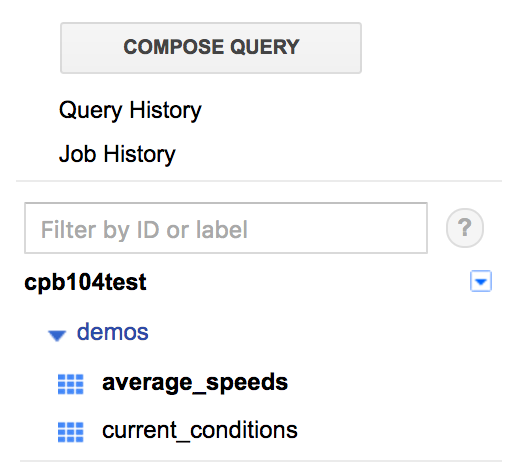This screenshot has height=474, width=514.
Task: Click the blue triangle left of demos
Action: [57, 335]
